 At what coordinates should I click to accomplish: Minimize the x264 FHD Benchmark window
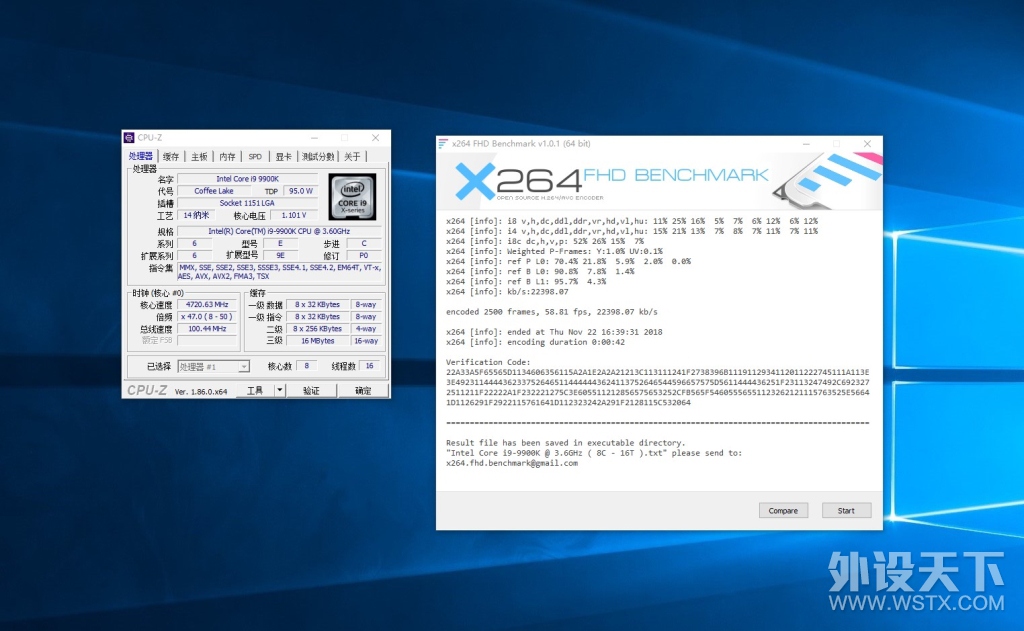[x=806, y=144]
